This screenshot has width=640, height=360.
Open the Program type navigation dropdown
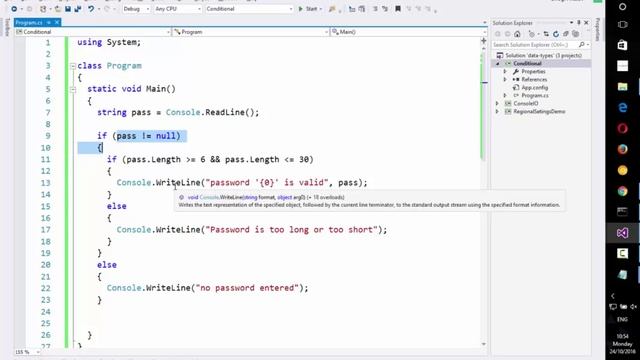pyautogui.click(x=250, y=32)
